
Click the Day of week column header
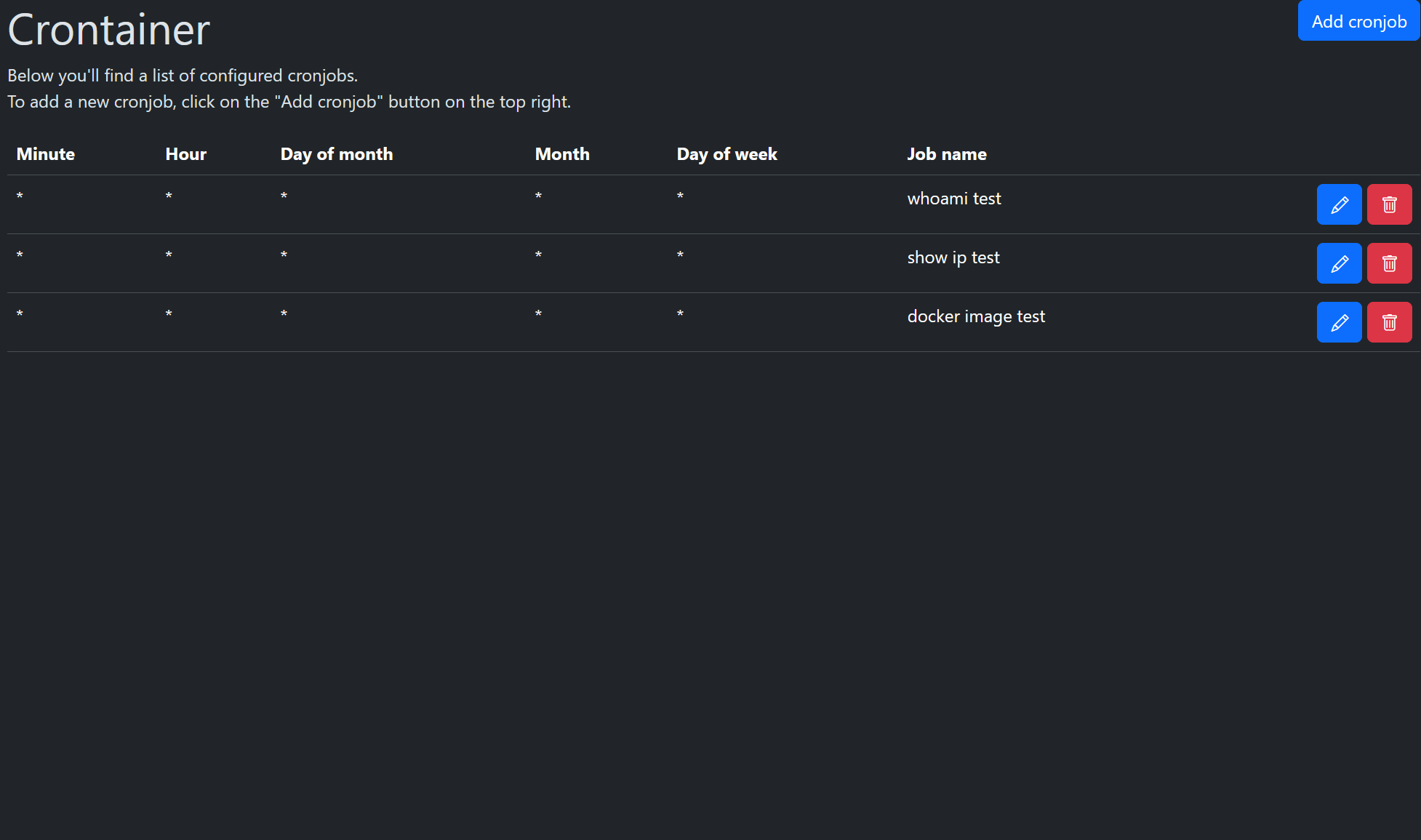pos(727,154)
